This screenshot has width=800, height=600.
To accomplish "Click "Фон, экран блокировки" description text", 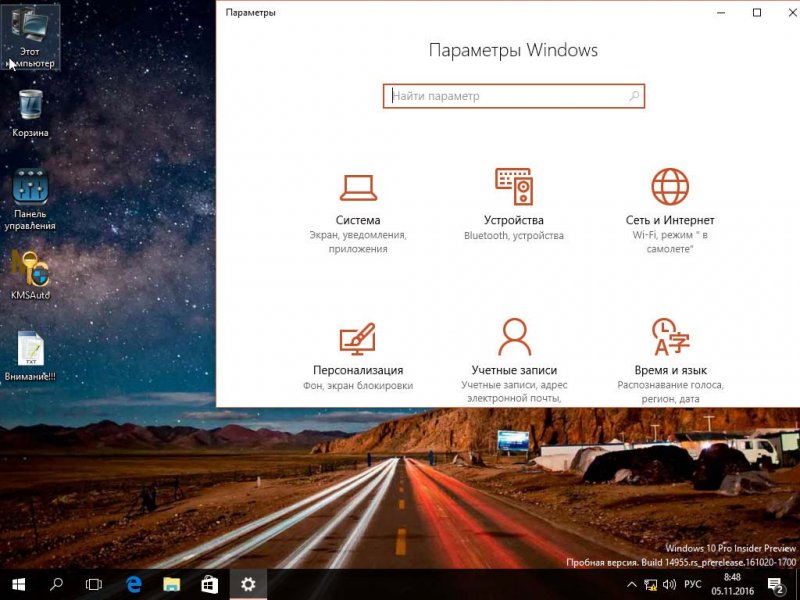I will tap(358, 386).
